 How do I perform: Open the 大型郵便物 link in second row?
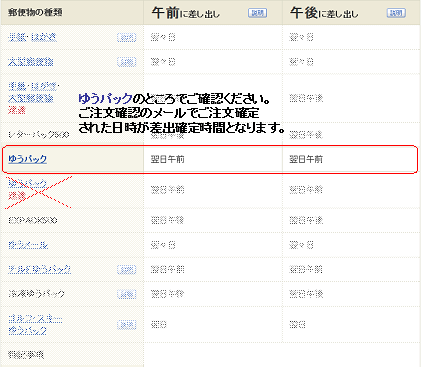(x=31, y=62)
